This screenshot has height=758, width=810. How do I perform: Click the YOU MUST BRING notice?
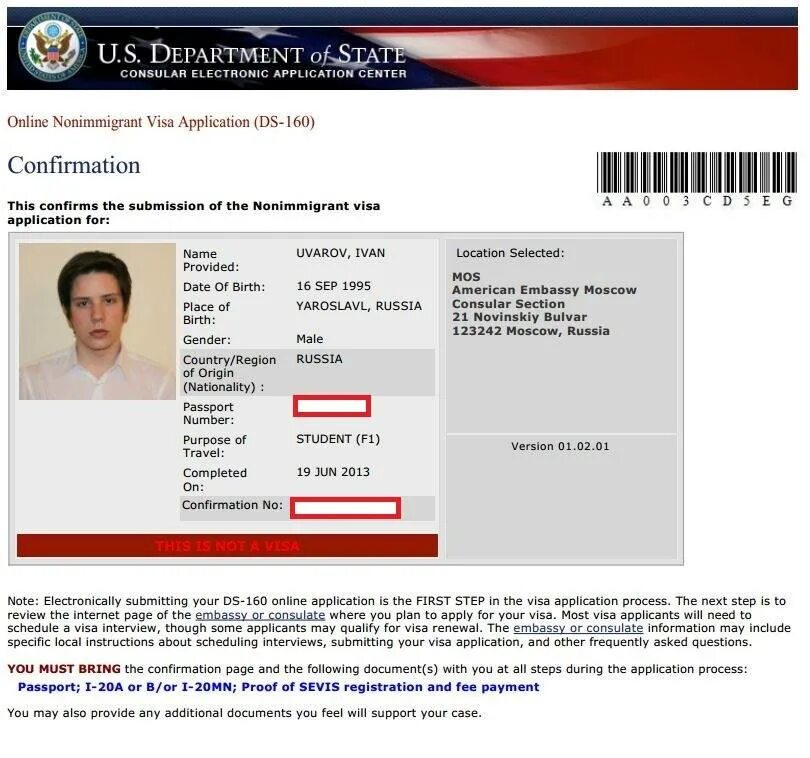[x=64, y=669]
